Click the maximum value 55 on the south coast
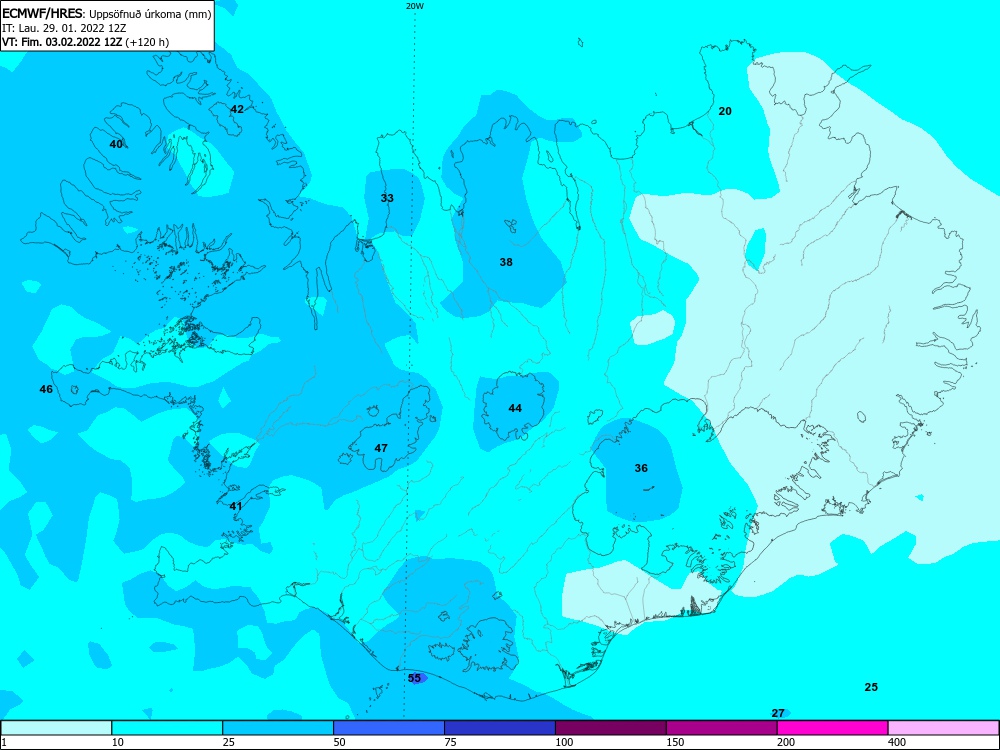This screenshot has height=750, width=1000. (415, 678)
